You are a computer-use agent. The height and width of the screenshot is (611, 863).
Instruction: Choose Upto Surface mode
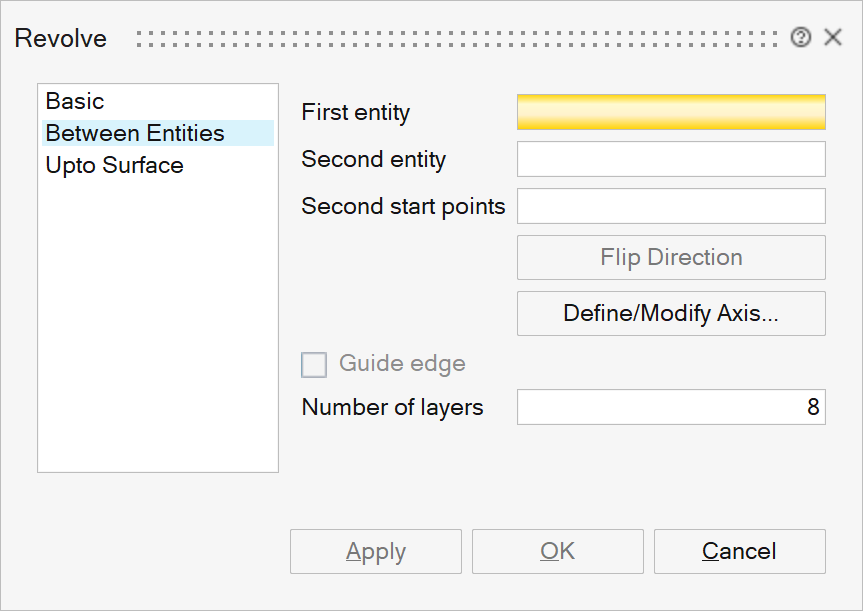coord(115,165)
